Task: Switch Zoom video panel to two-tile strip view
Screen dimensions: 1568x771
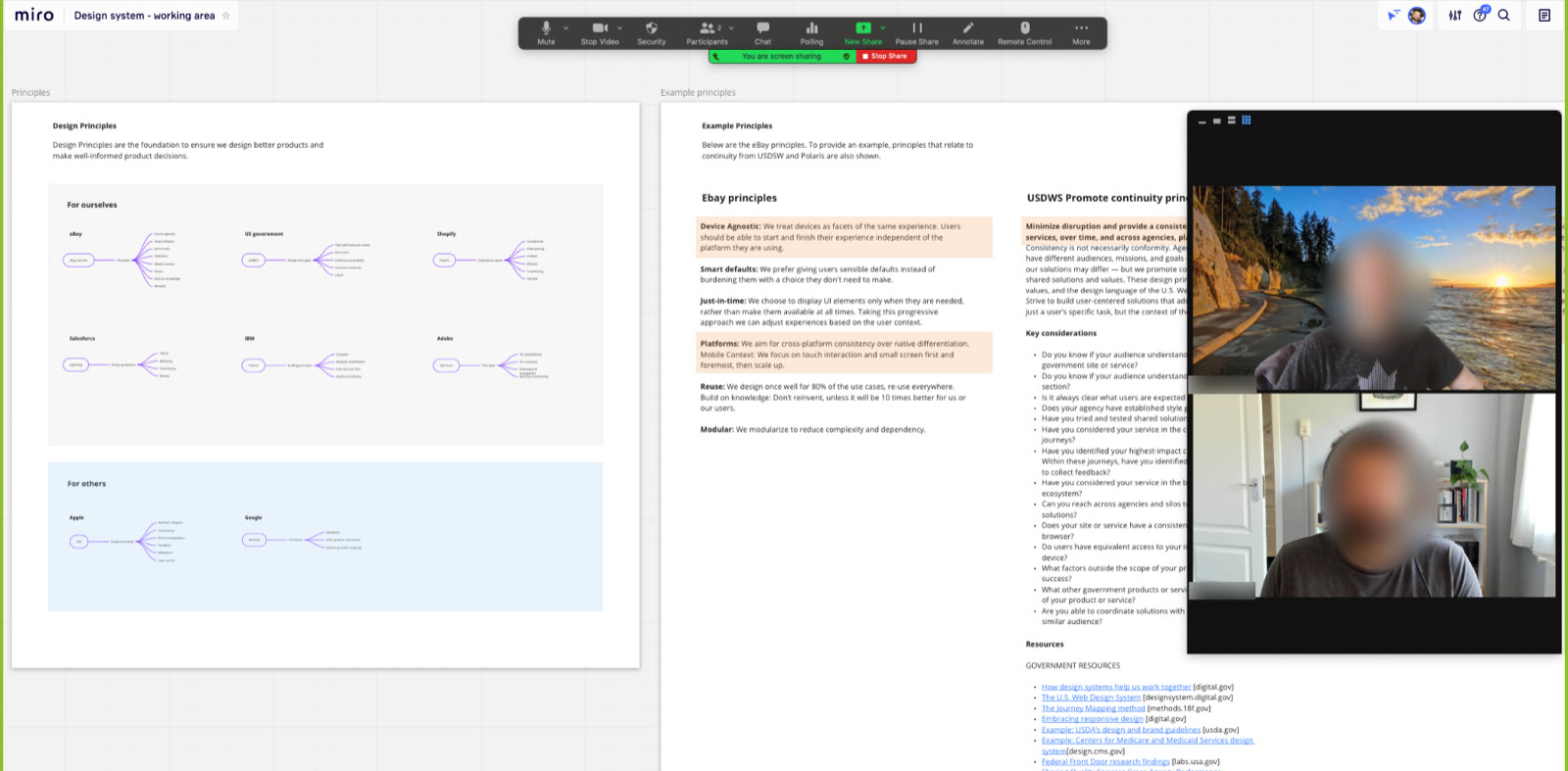Action: click(1232, 120)
